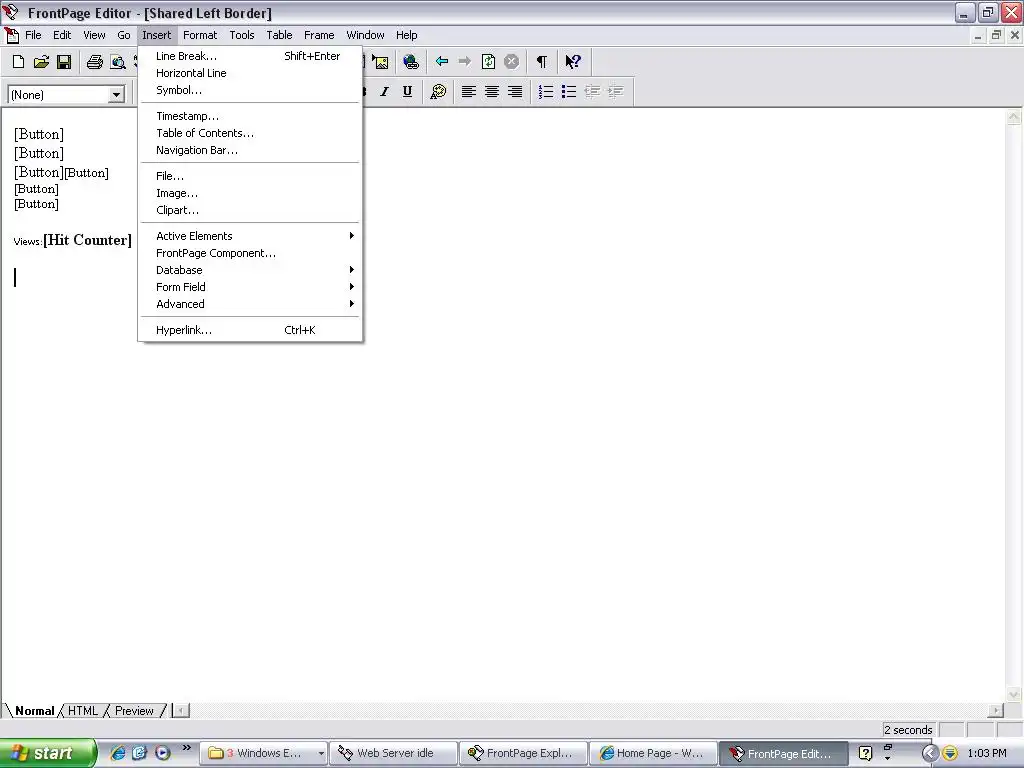Toggle underline formatting
Screen dimensions: 1024x768
point(407,91)
